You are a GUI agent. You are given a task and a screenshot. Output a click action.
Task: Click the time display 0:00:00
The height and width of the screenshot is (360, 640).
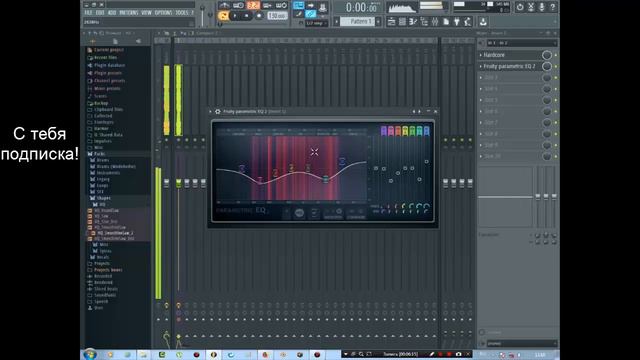click(x=361, y=7)
